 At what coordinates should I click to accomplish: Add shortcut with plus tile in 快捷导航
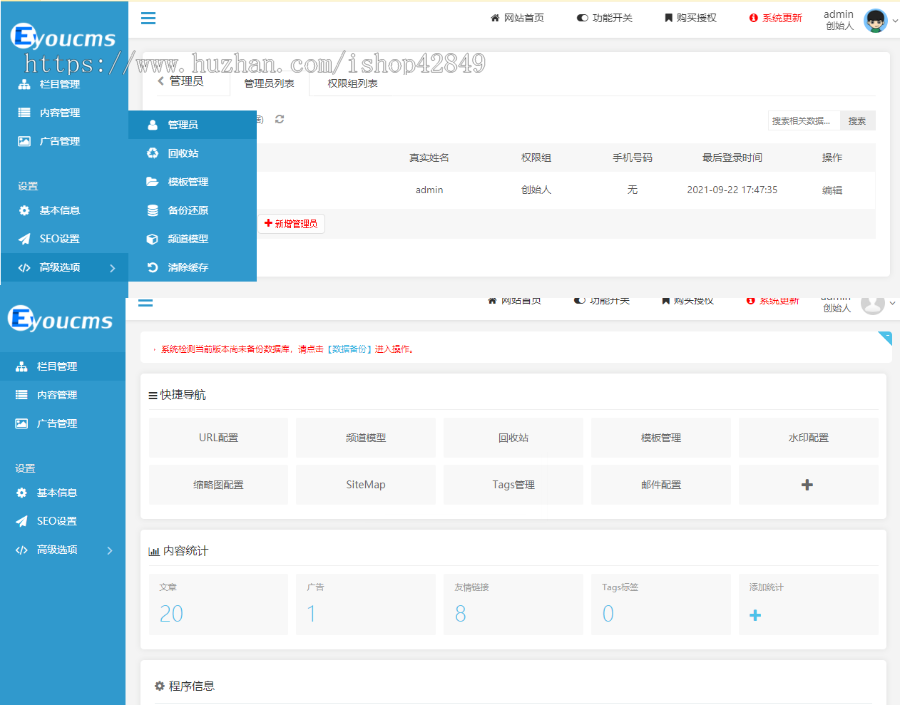point(808,485)
